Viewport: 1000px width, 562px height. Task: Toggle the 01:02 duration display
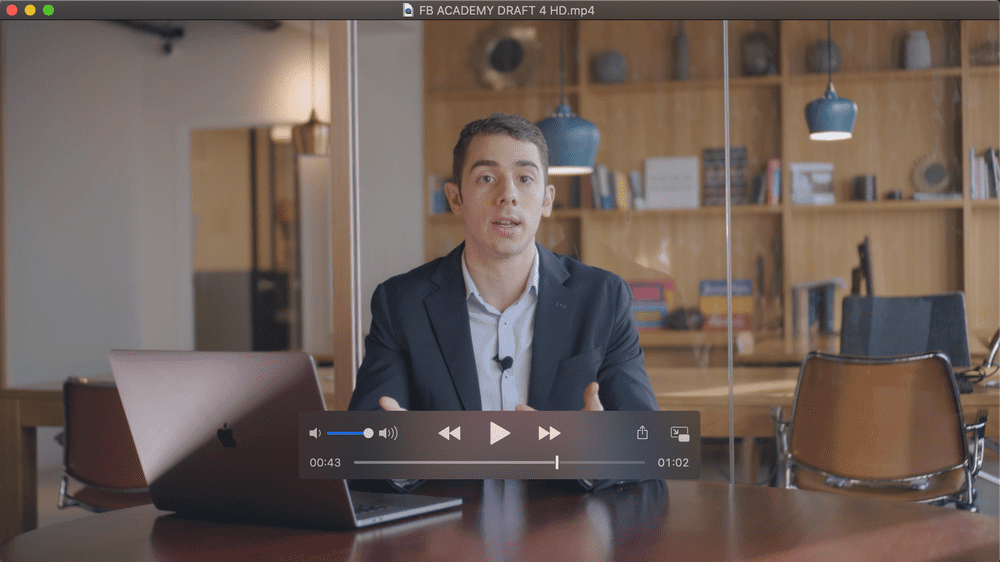(x=673, y=462)
